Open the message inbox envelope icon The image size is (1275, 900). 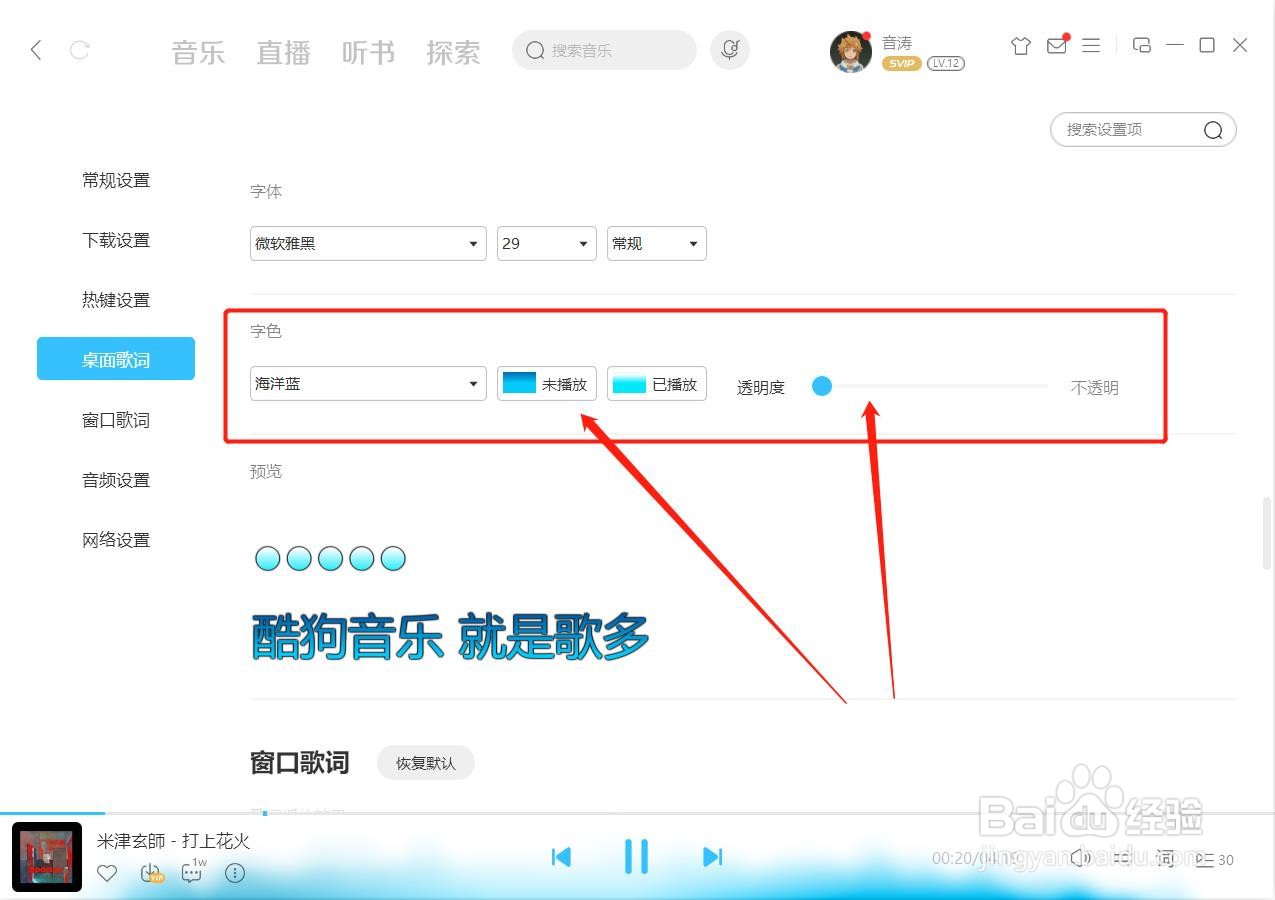[1056, 46]
